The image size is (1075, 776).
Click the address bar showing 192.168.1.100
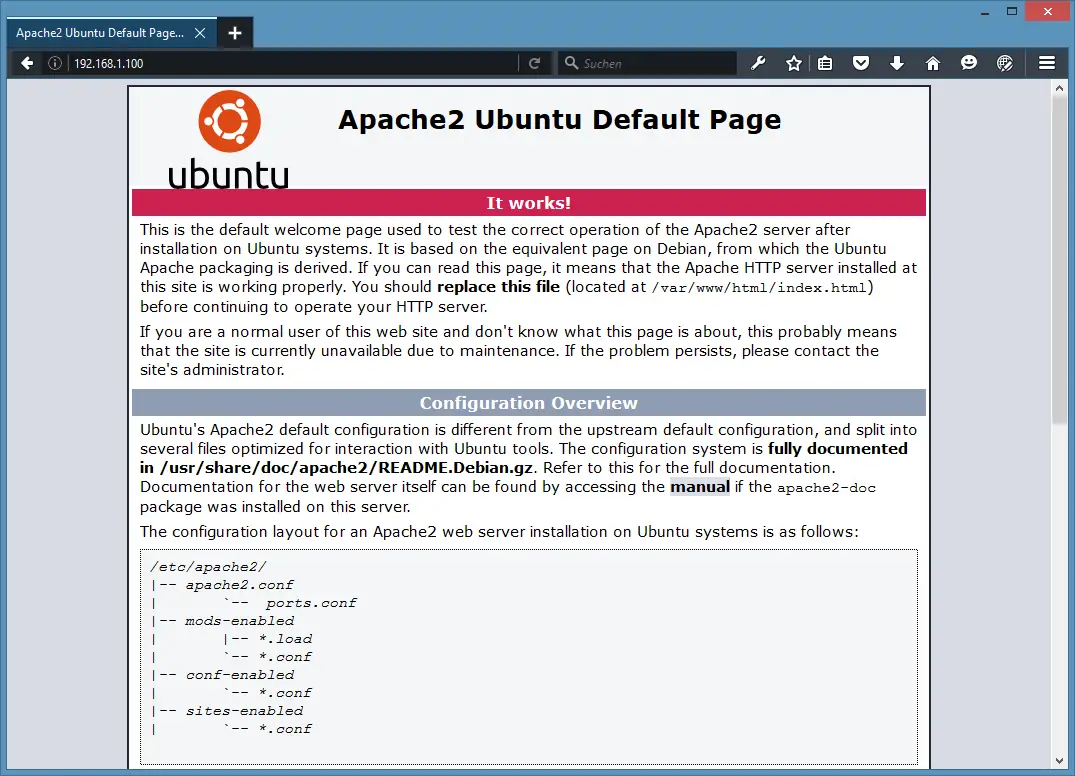tap(295, 64)
